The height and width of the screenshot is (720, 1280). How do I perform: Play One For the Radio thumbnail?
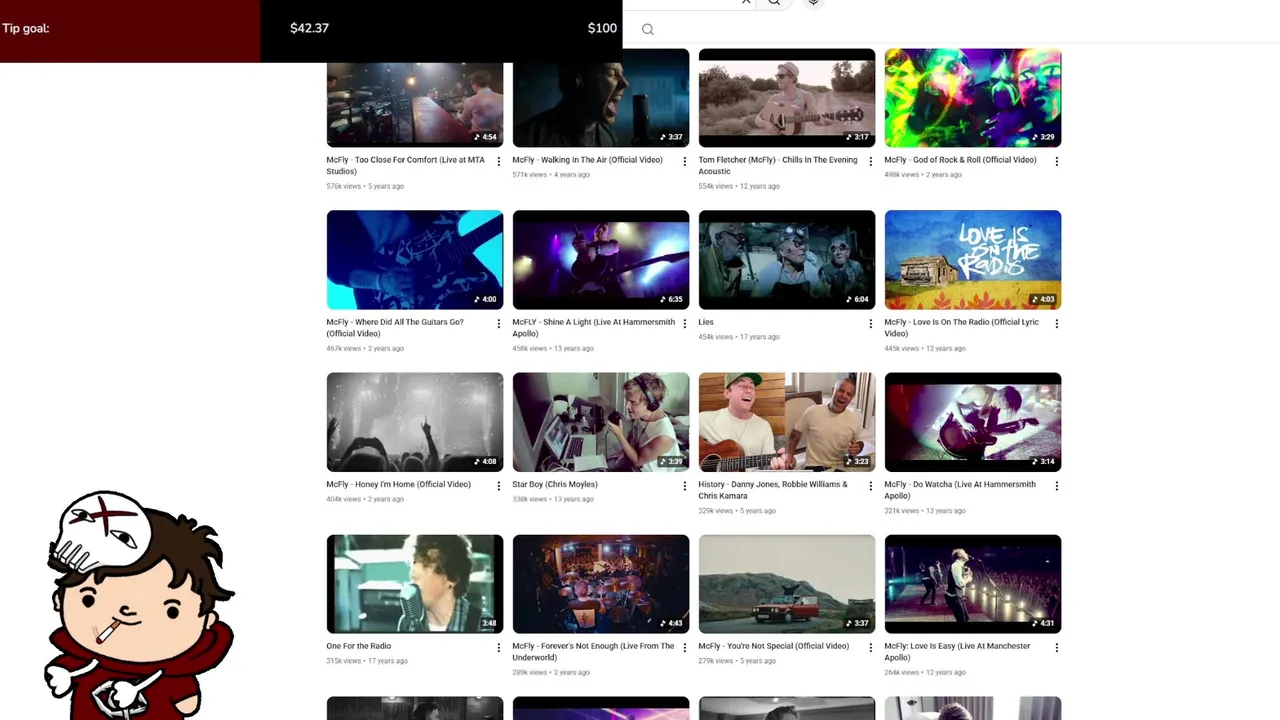coord(415,584)
